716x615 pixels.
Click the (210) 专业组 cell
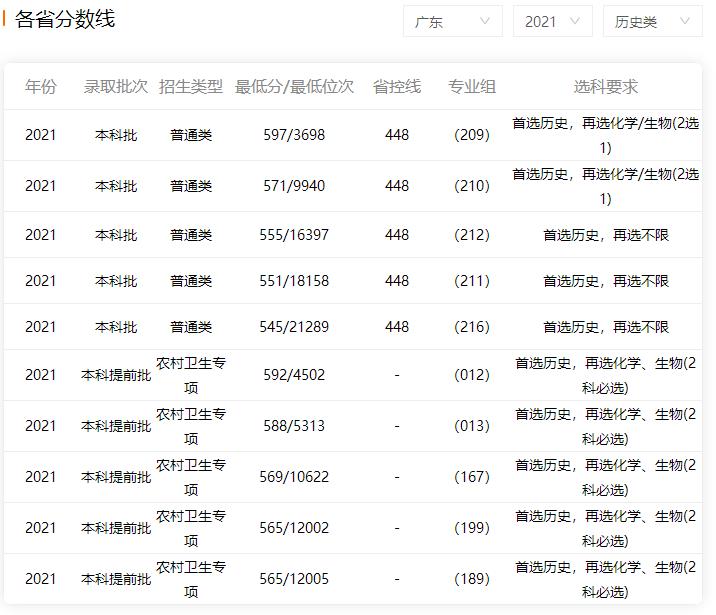point(472,186)
